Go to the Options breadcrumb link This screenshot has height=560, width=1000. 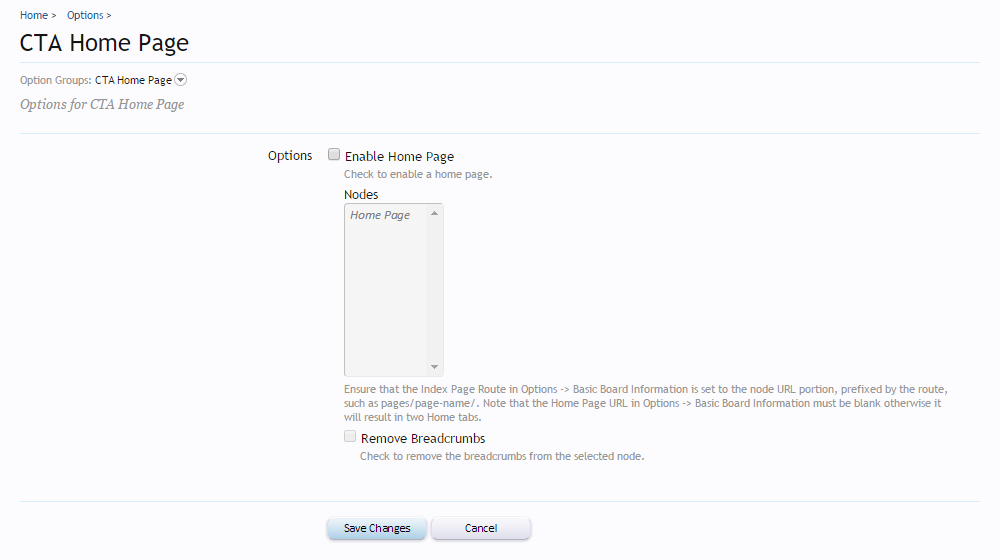[x=85, y=15]
